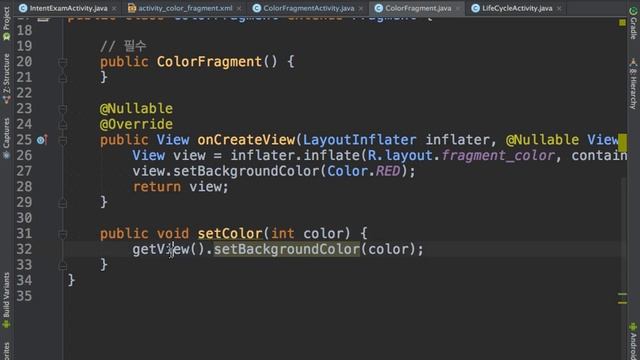This screenshot has height=360, width=640.
Task: Close the IntentExamActivity.java tab
Action: [x=114, y=9]
